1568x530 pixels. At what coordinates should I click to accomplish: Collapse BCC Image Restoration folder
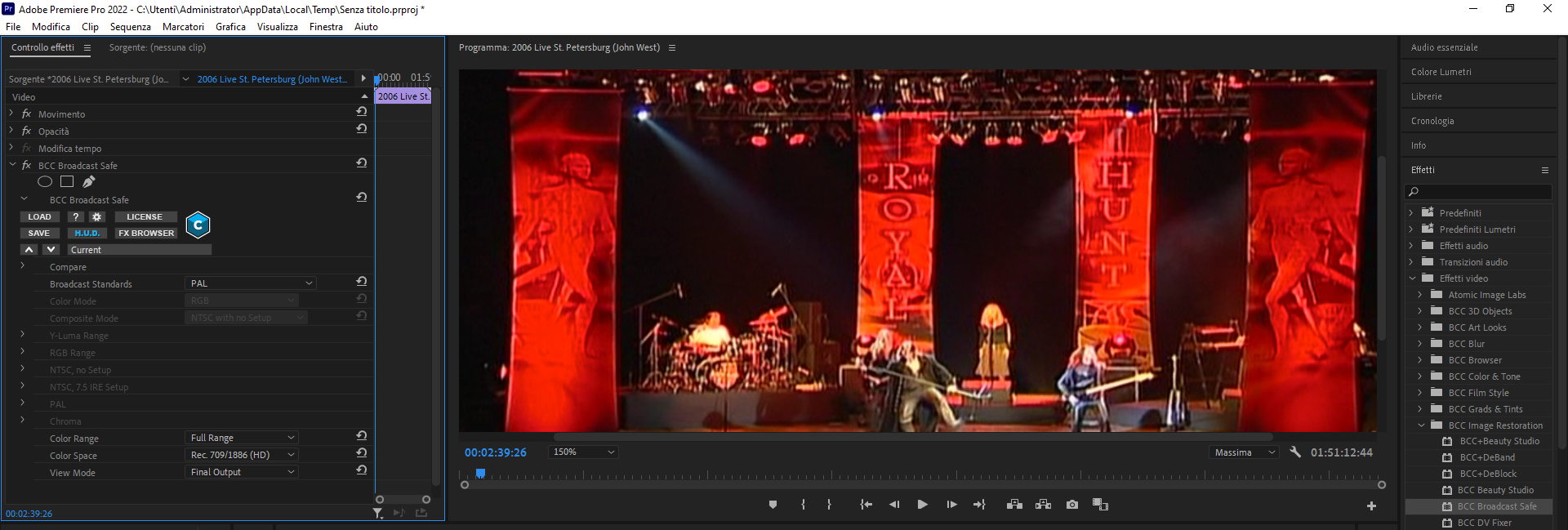[x=1421, y=425]
